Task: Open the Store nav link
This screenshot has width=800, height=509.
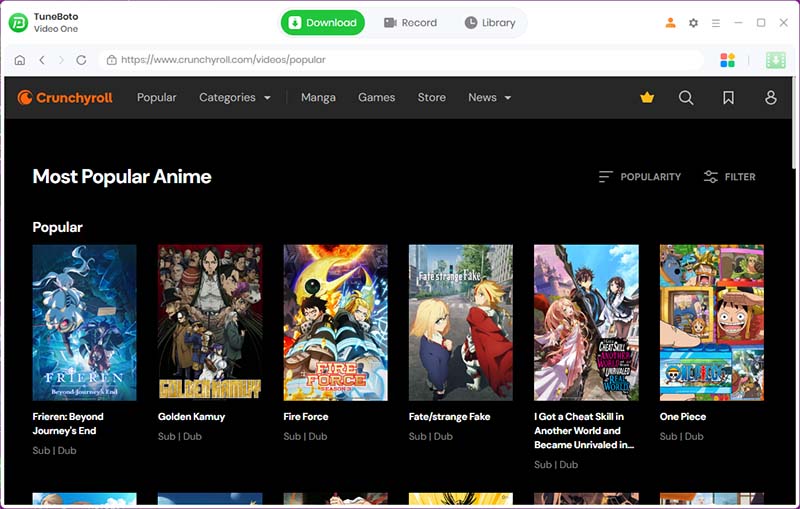Action: [x=432, y=97]
